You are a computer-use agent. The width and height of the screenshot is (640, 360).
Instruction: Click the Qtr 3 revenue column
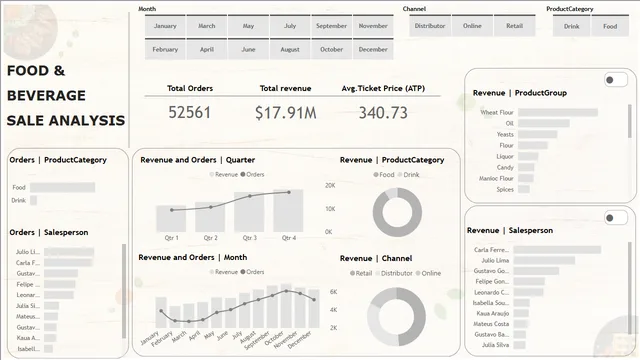249,213
